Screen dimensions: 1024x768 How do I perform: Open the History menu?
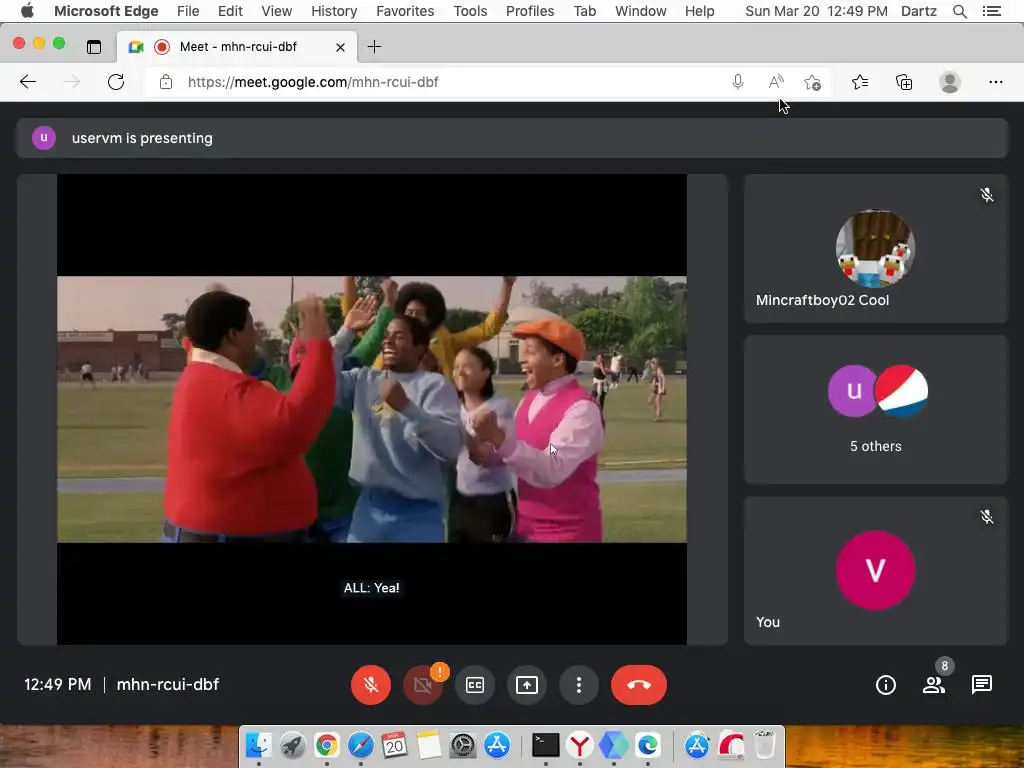click(x=334, y=11)
